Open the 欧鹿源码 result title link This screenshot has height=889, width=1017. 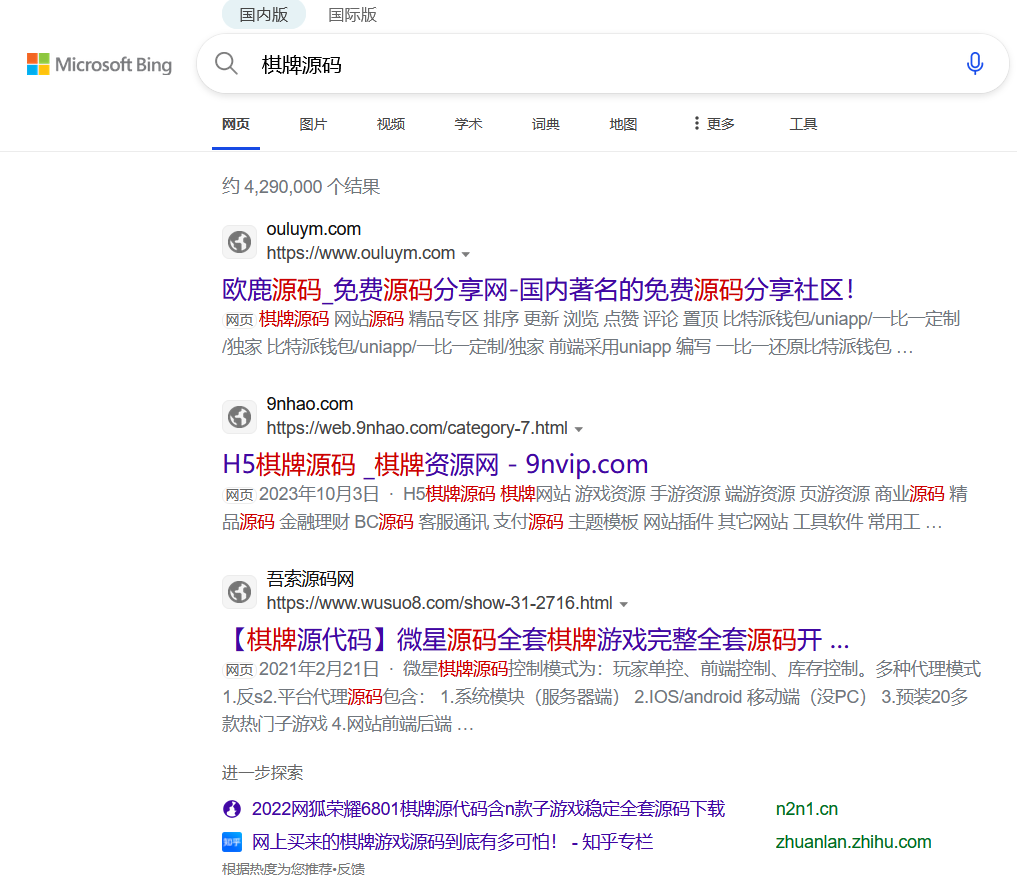coord(538,290)
